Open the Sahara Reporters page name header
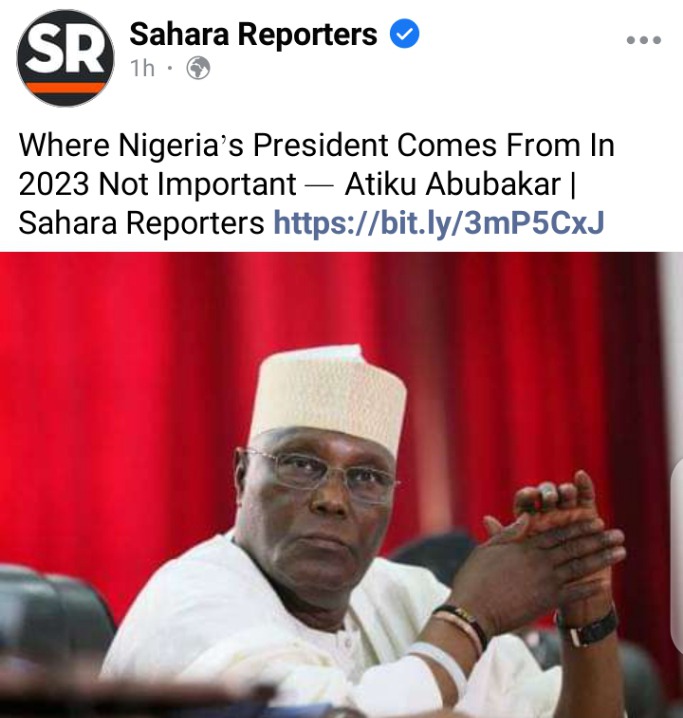This screenshot has height=718, width=683. coord(253,34)
